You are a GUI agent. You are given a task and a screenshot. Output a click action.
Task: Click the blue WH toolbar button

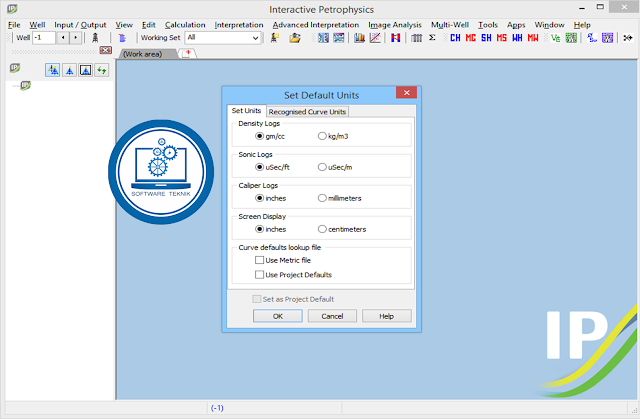point(517,38)
